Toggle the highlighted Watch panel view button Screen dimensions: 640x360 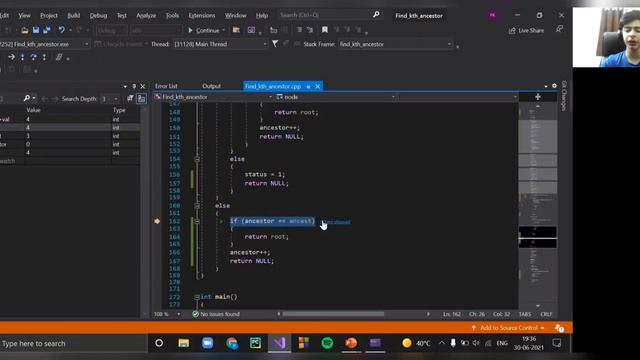[141, 98]
